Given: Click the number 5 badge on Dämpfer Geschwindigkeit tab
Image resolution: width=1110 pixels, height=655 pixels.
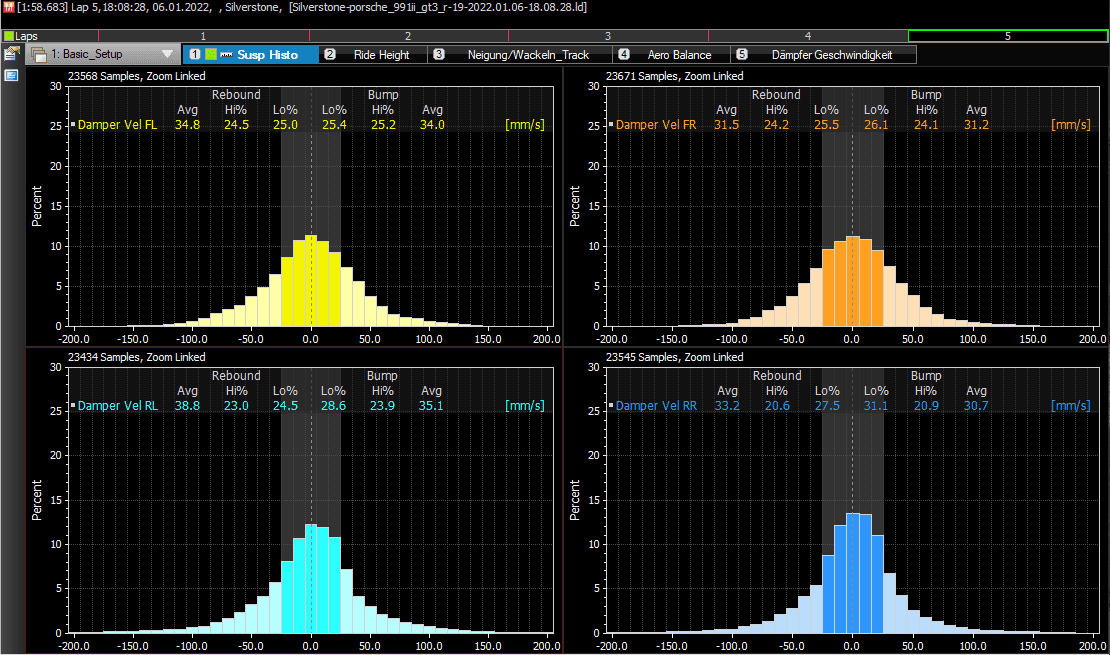Looking at the screenshot, I should tap(742, 55).
